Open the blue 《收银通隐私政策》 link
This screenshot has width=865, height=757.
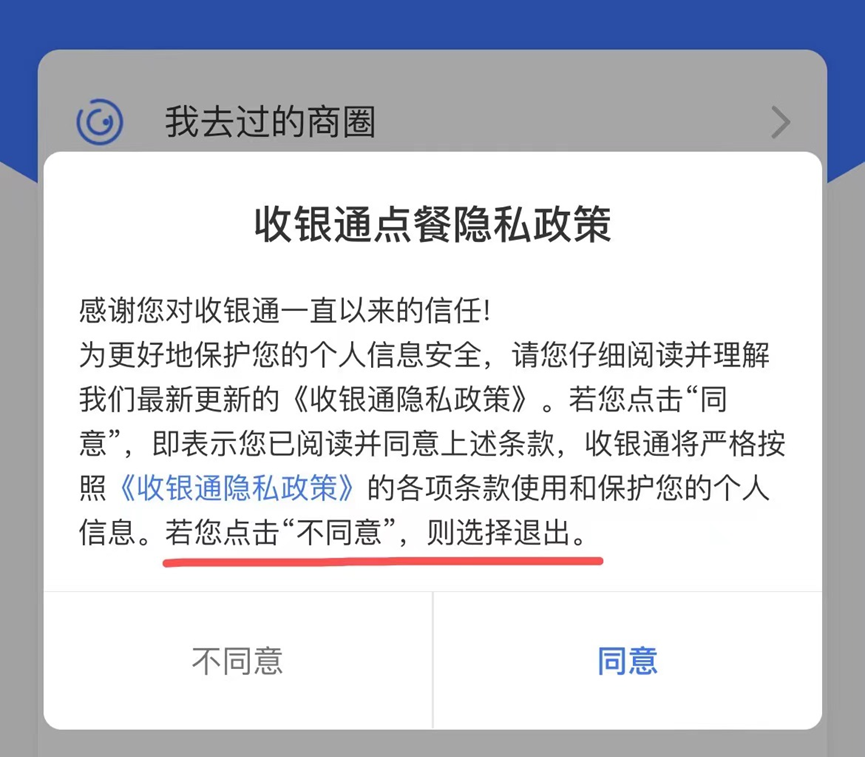[236, 488]
